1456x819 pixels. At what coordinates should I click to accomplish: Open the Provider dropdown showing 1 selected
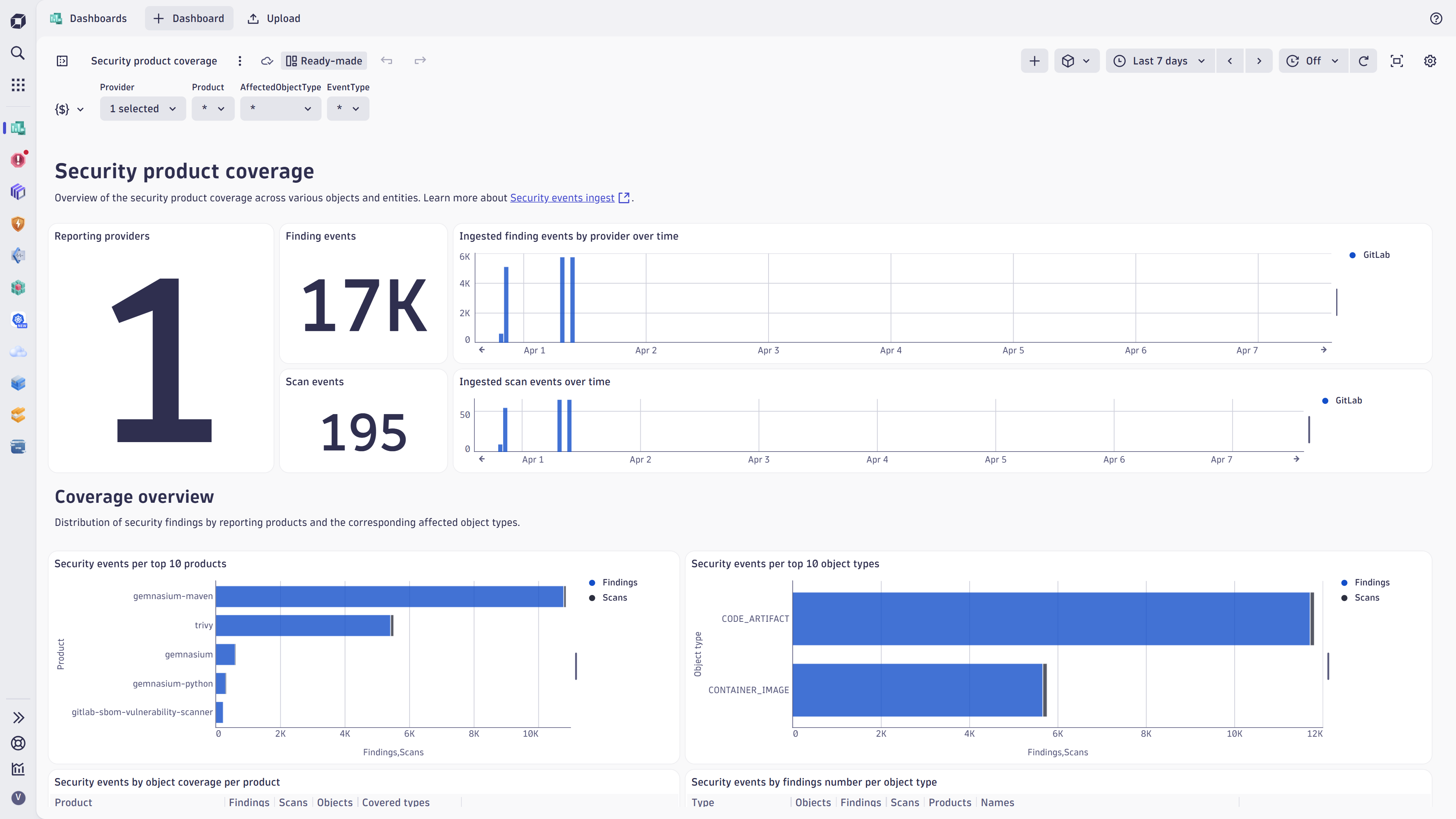coord(143,108)
